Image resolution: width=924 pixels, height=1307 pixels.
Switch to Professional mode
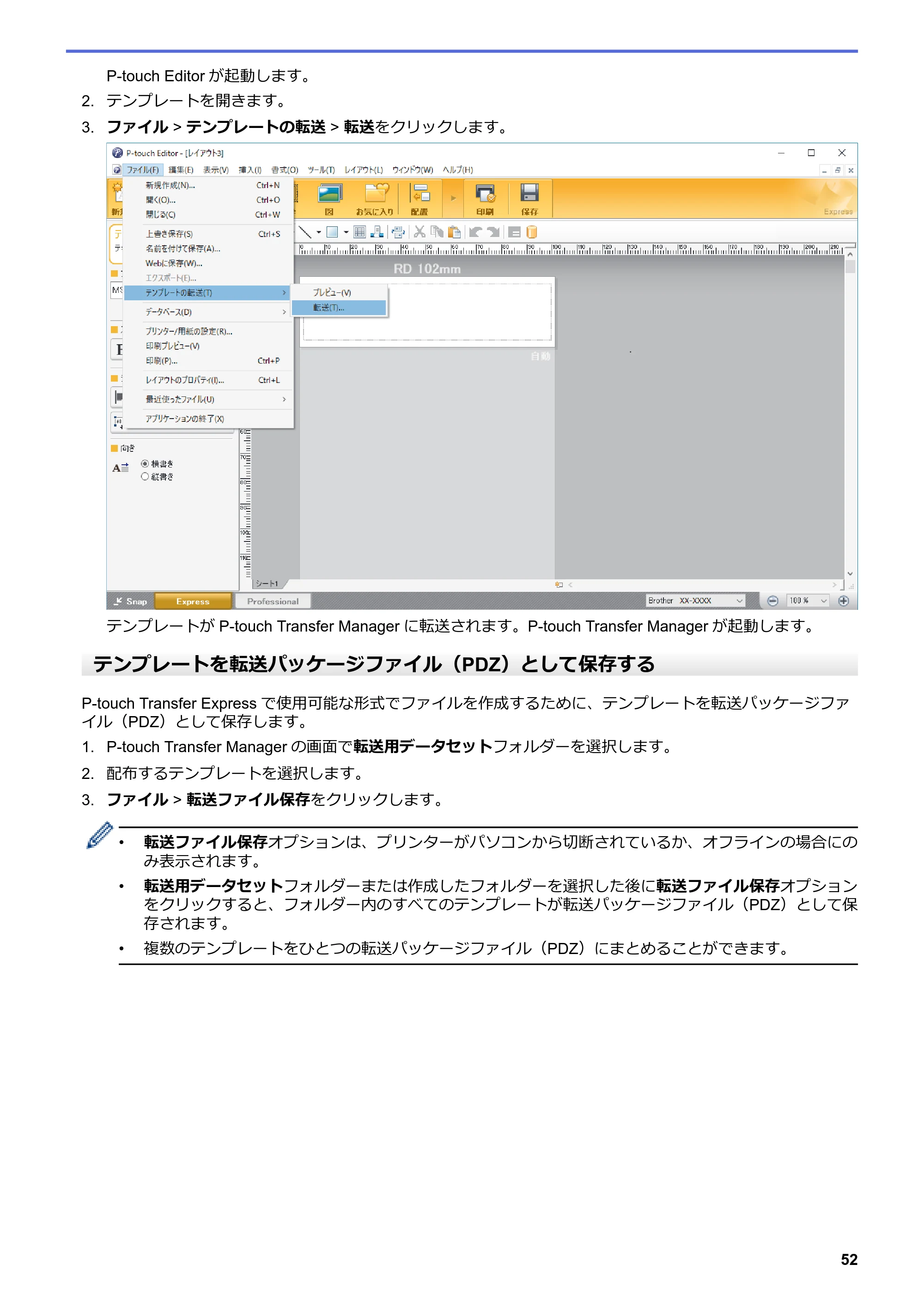click(x=273, y=602)
